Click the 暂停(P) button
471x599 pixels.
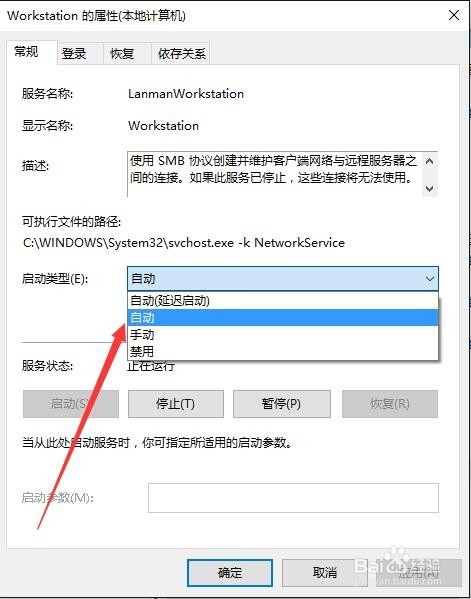[x=282, y=404]
